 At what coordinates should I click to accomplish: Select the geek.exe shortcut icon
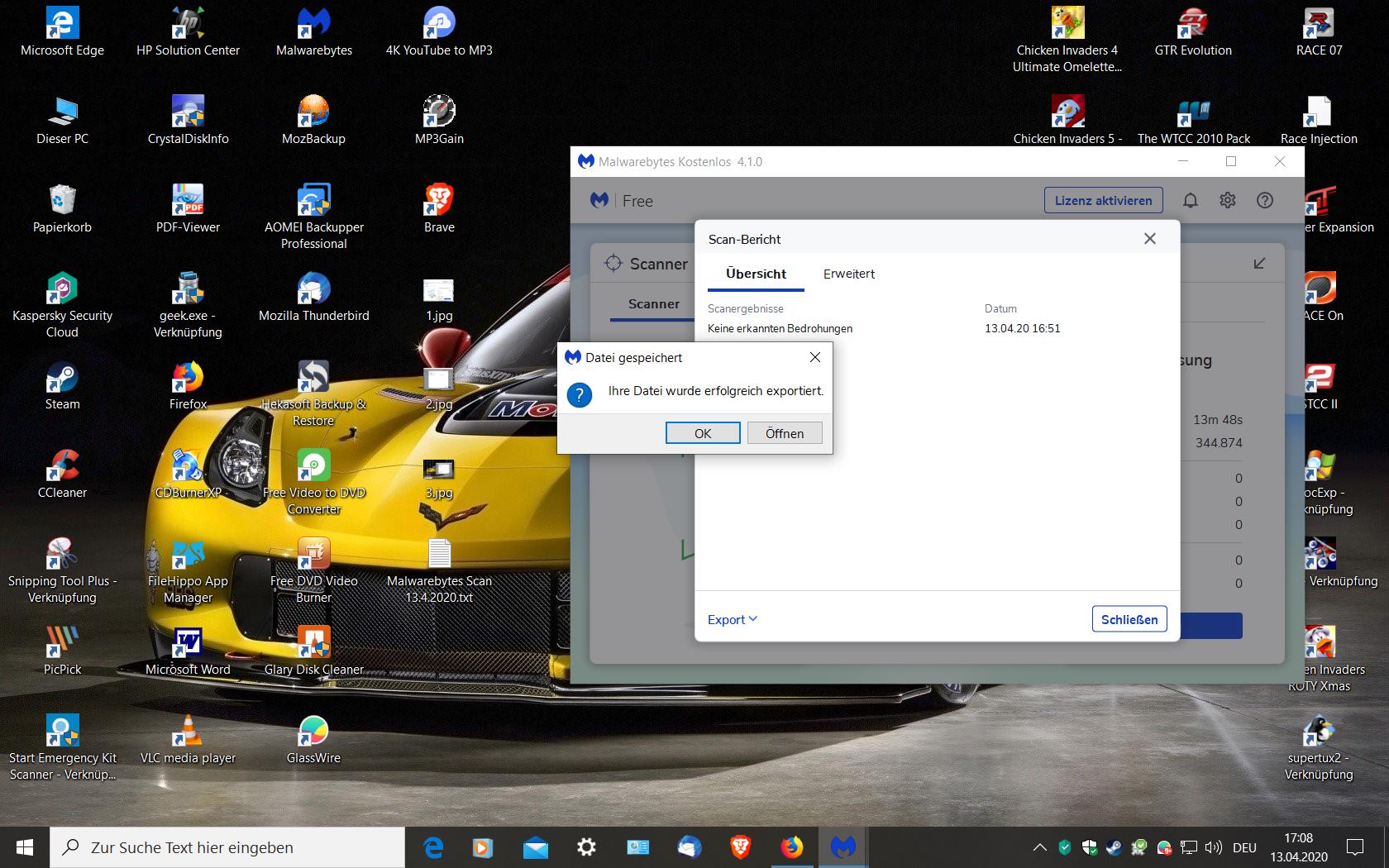[x=188, y=305]
